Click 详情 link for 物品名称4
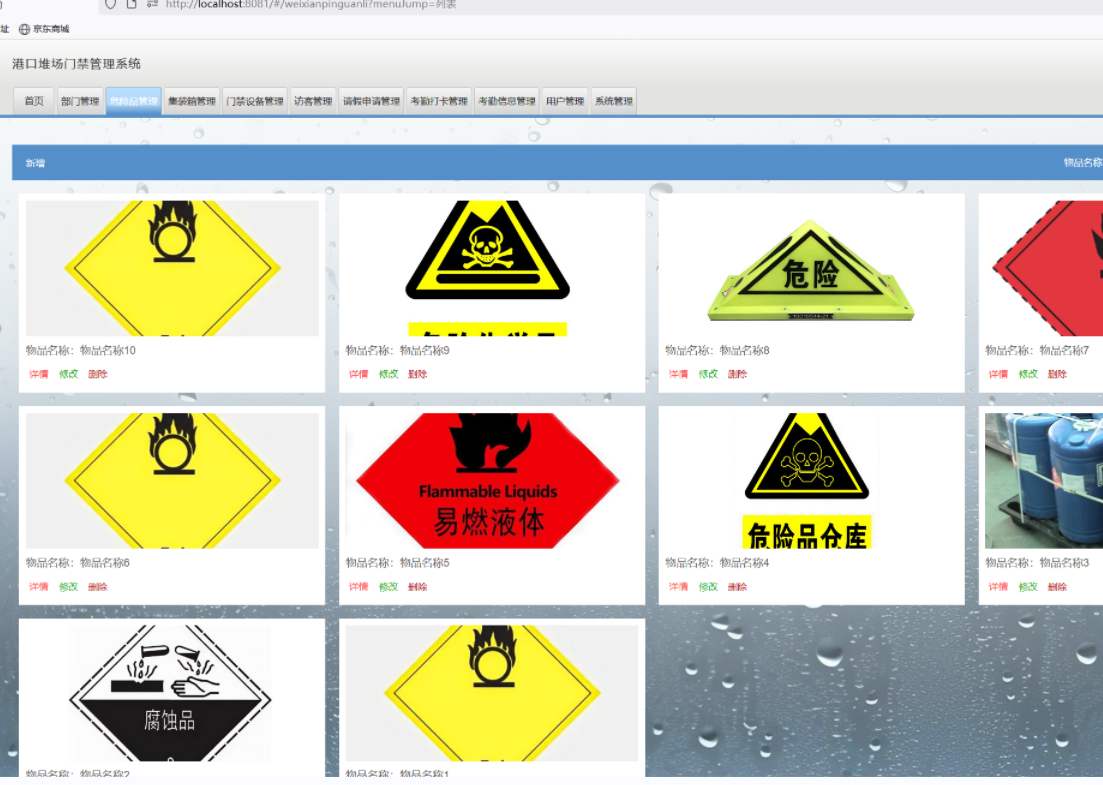 [678, 587]
